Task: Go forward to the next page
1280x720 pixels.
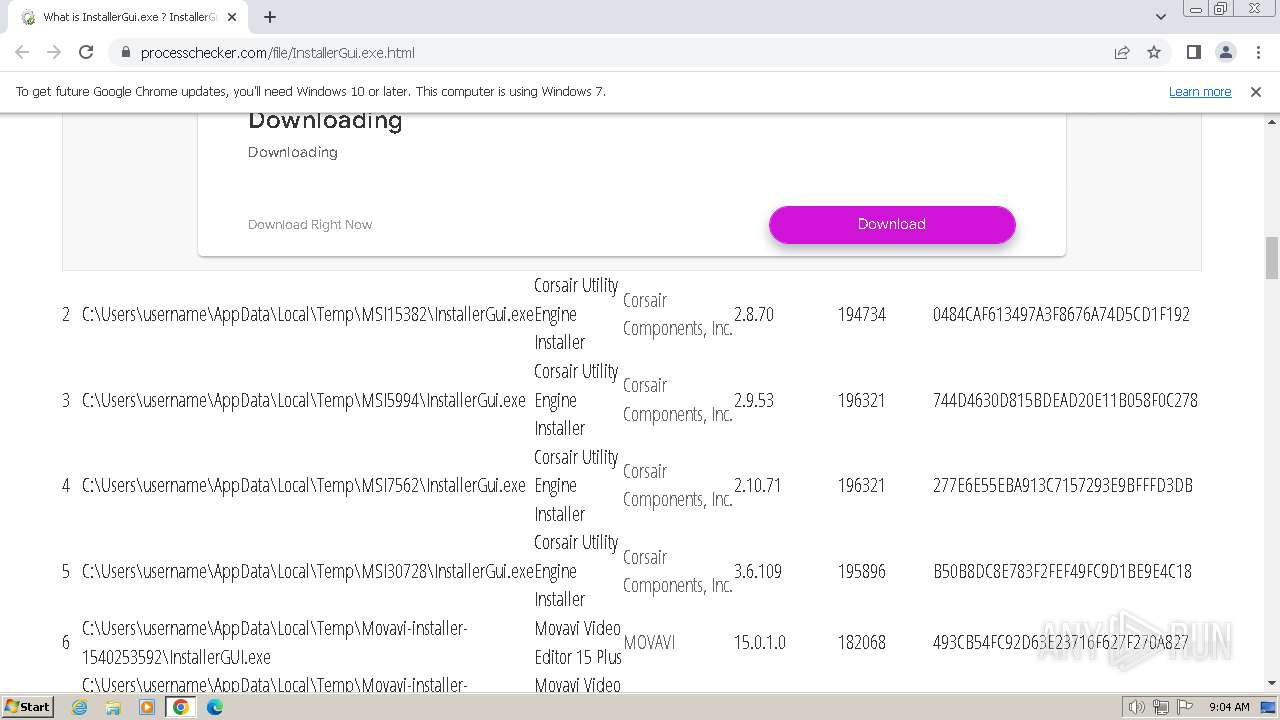Action: pyautogui.click(x=54, y=52)
